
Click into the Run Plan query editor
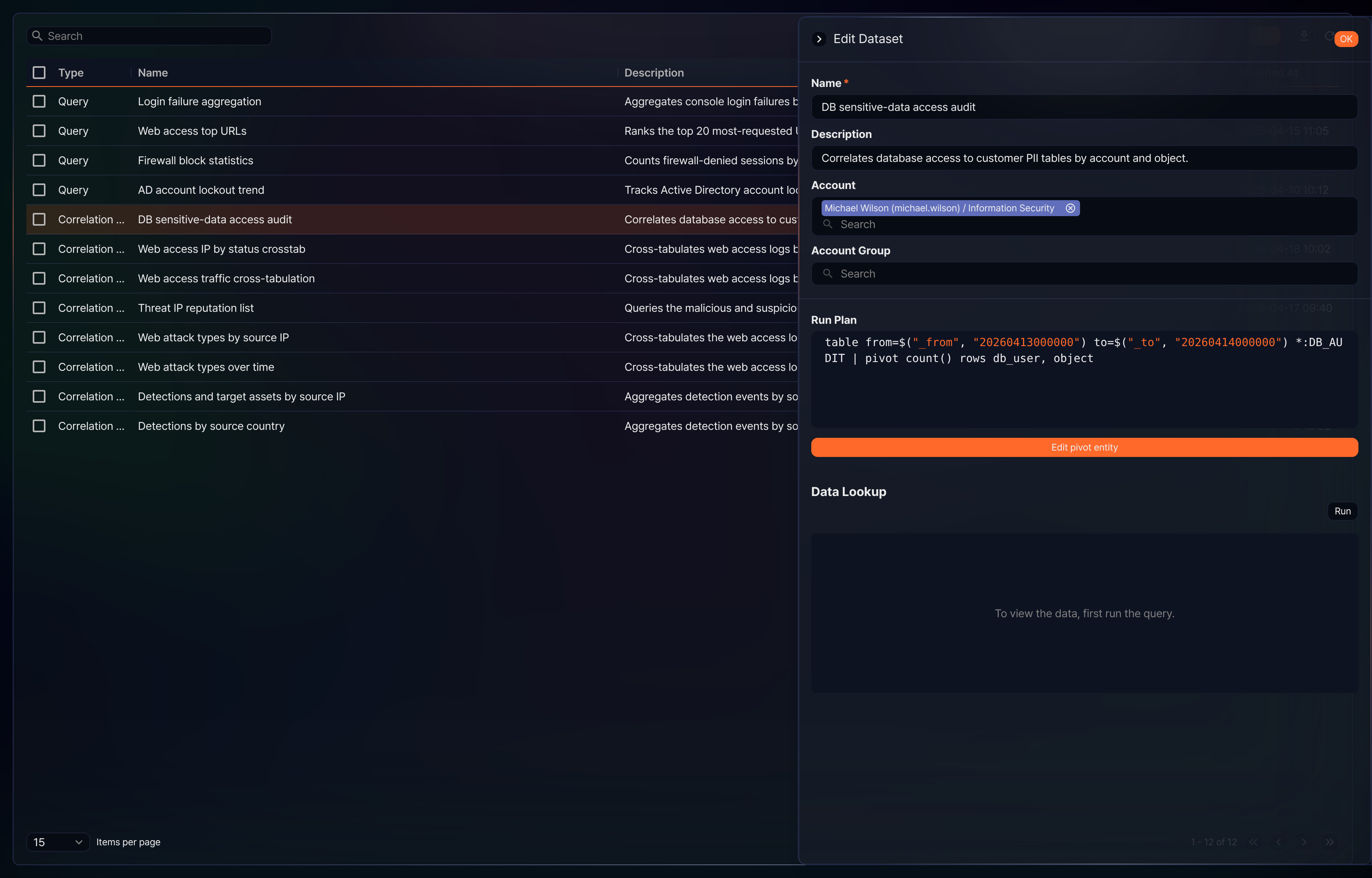1084,379
